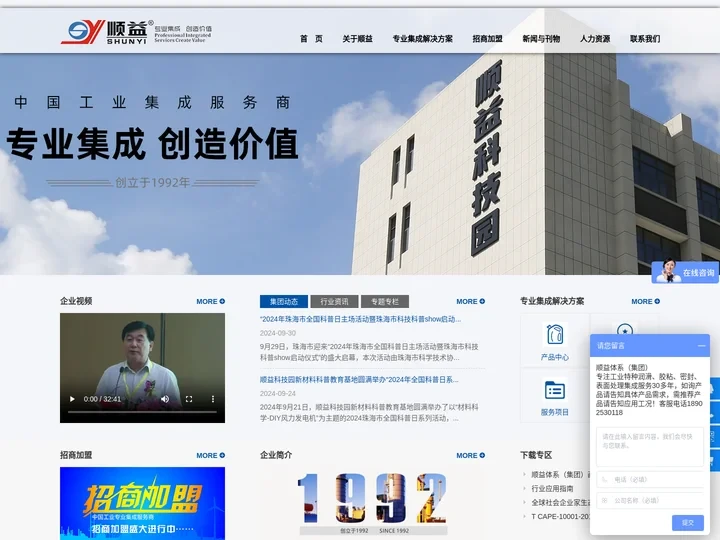The height and width of the screenshot is (540, 720).
Task: Click MORE next to 招商加盟 heading
Action: point(211,455)
